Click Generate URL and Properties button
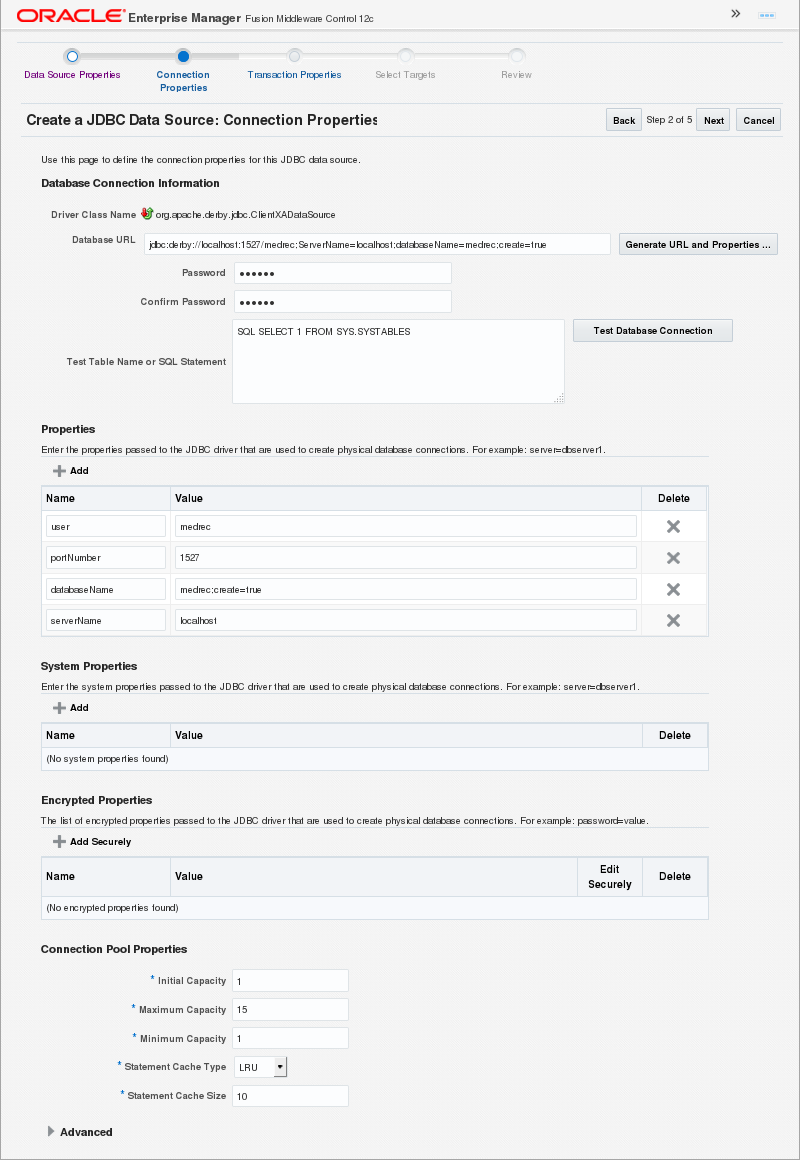800x1160 pixels. point(698,245)
